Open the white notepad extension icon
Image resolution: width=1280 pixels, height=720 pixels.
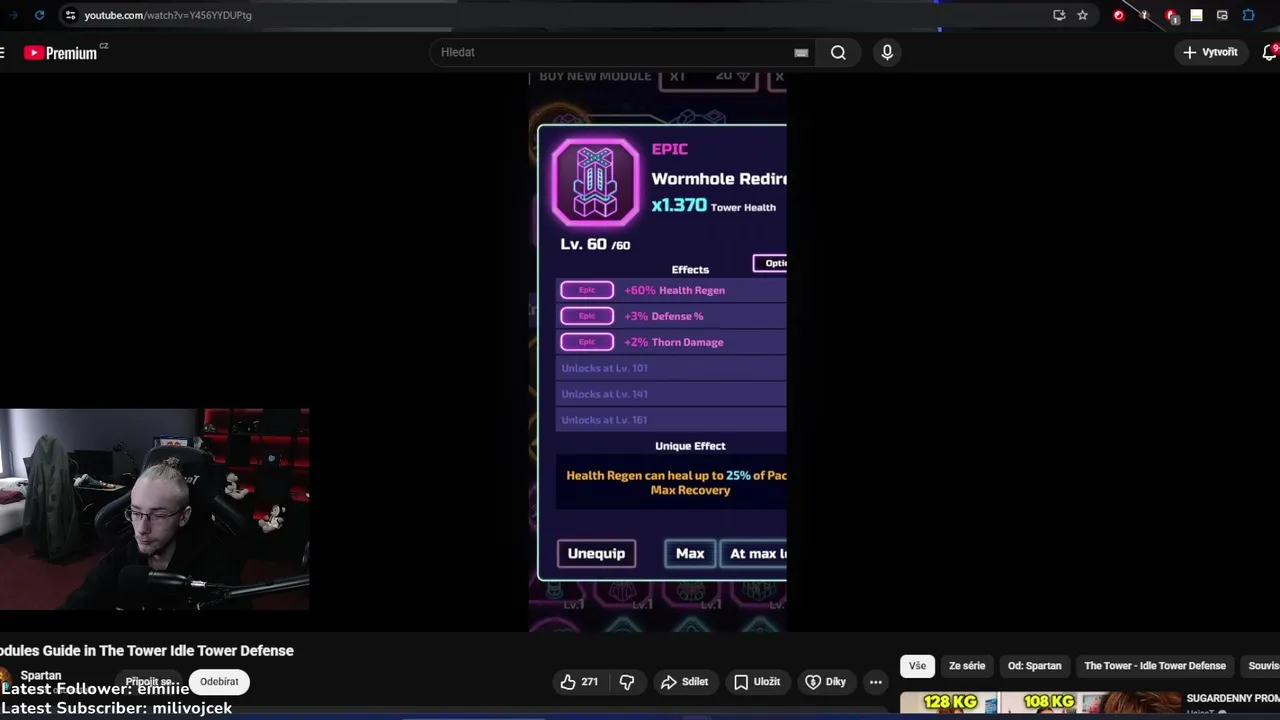1196,15
